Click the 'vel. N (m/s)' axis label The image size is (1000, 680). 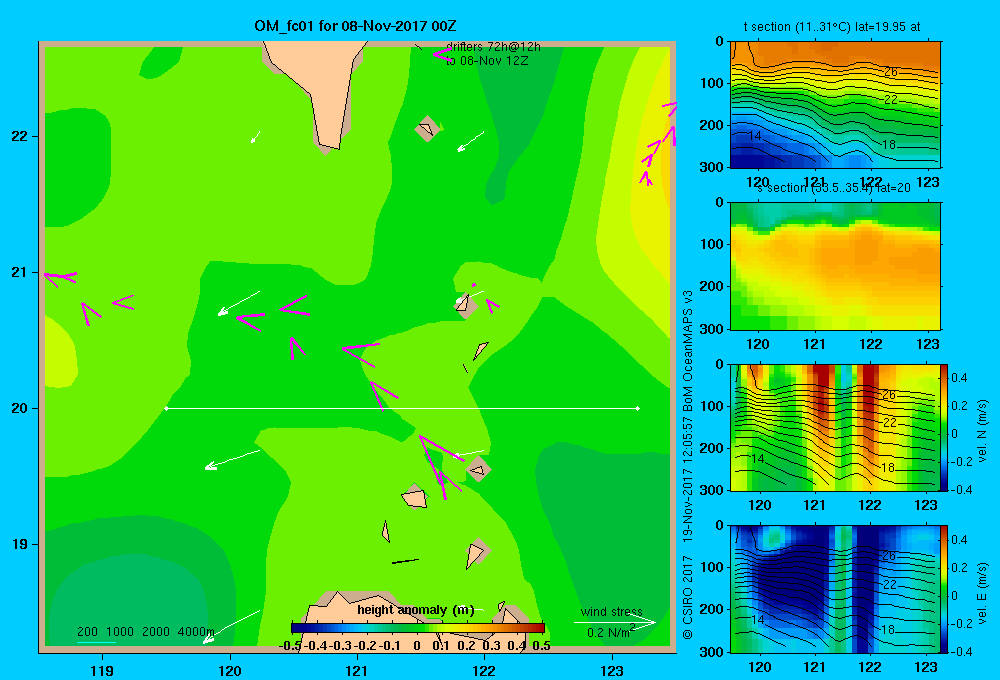coord(982,431)
